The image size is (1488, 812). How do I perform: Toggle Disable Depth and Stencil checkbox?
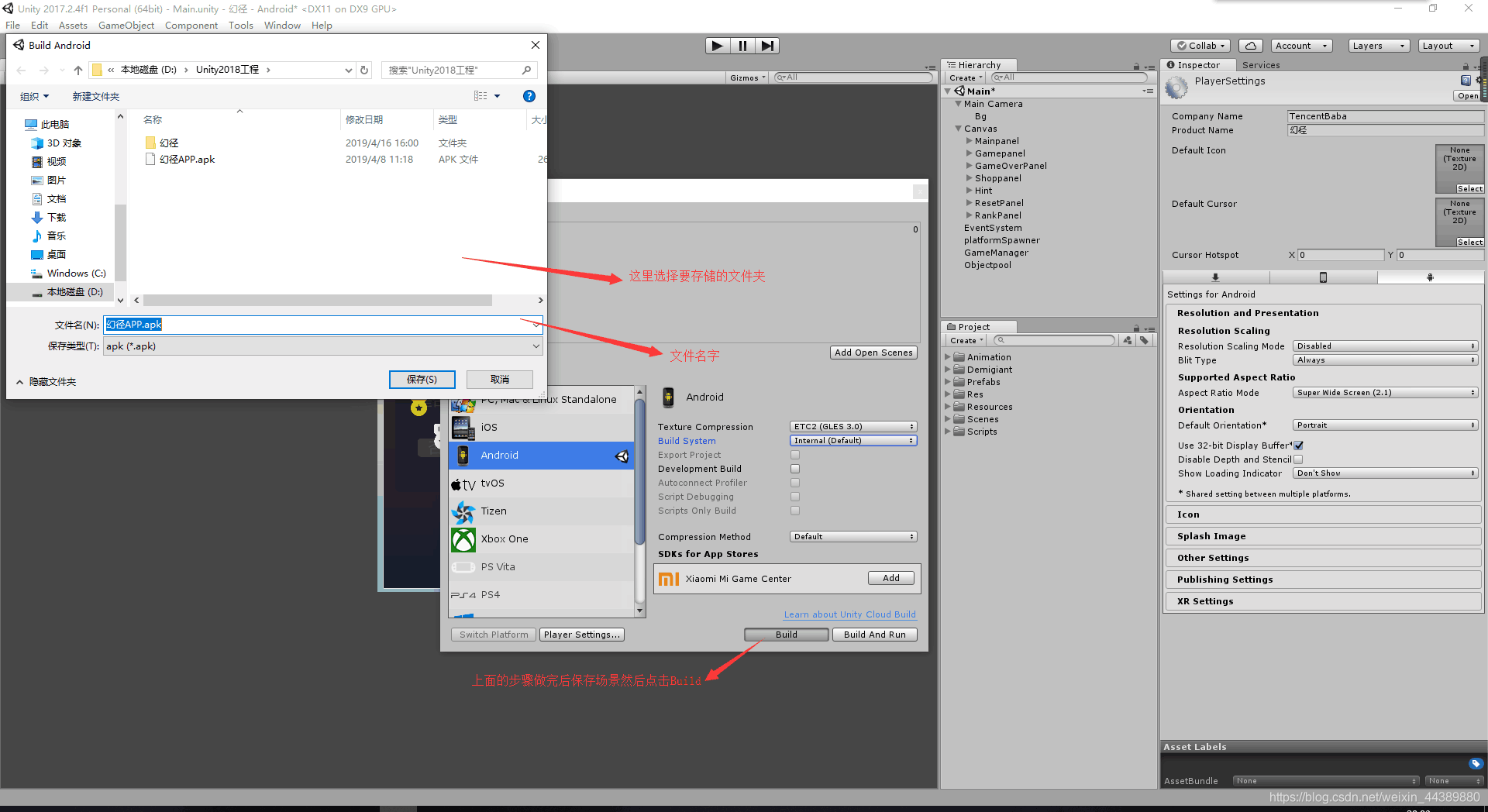pyautogui.click(x=1298, y=459)
